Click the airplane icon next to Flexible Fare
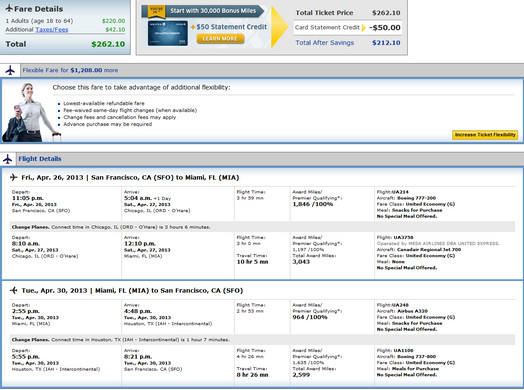Image resolution: width=524 pixels, height=390 pixels. (x=10, y=71)
